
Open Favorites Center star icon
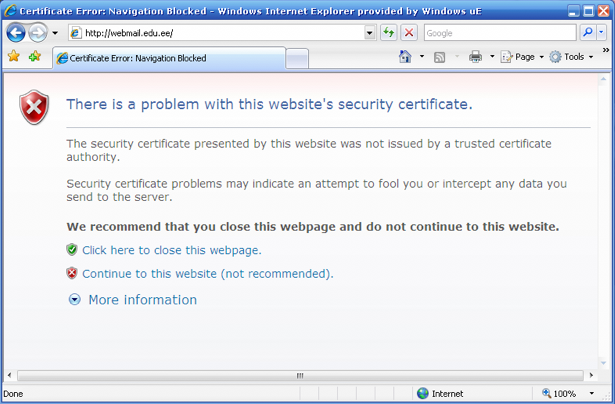[x=14, y=56]
